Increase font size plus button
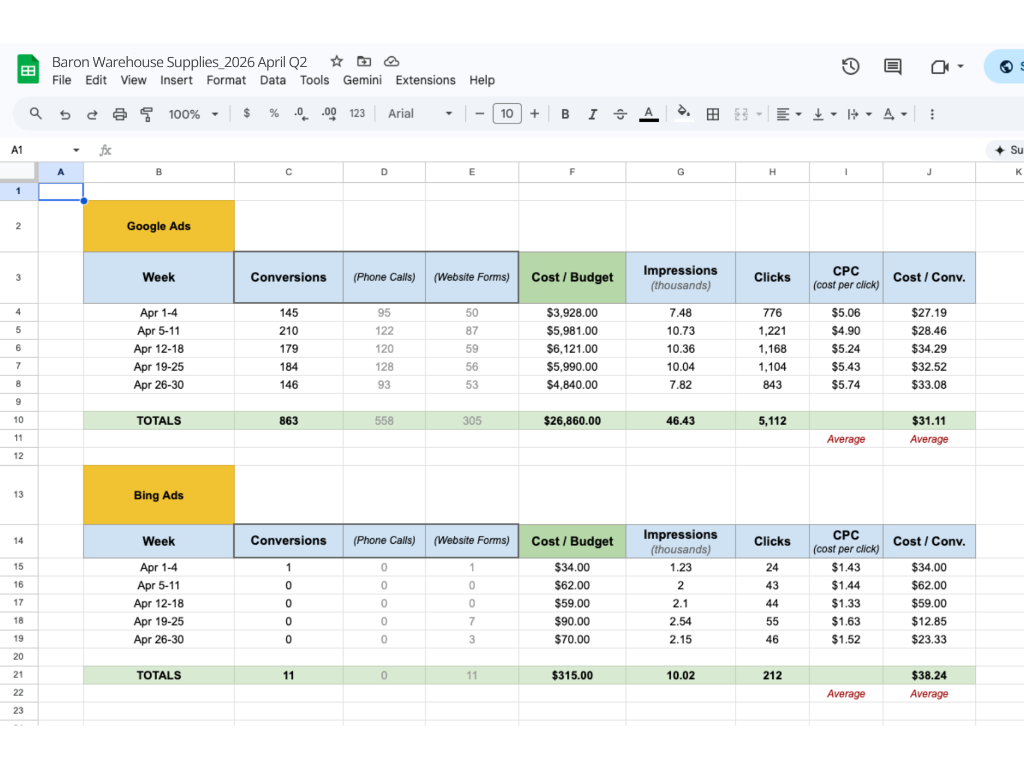The image size is (1024, 768). point(534,114)
